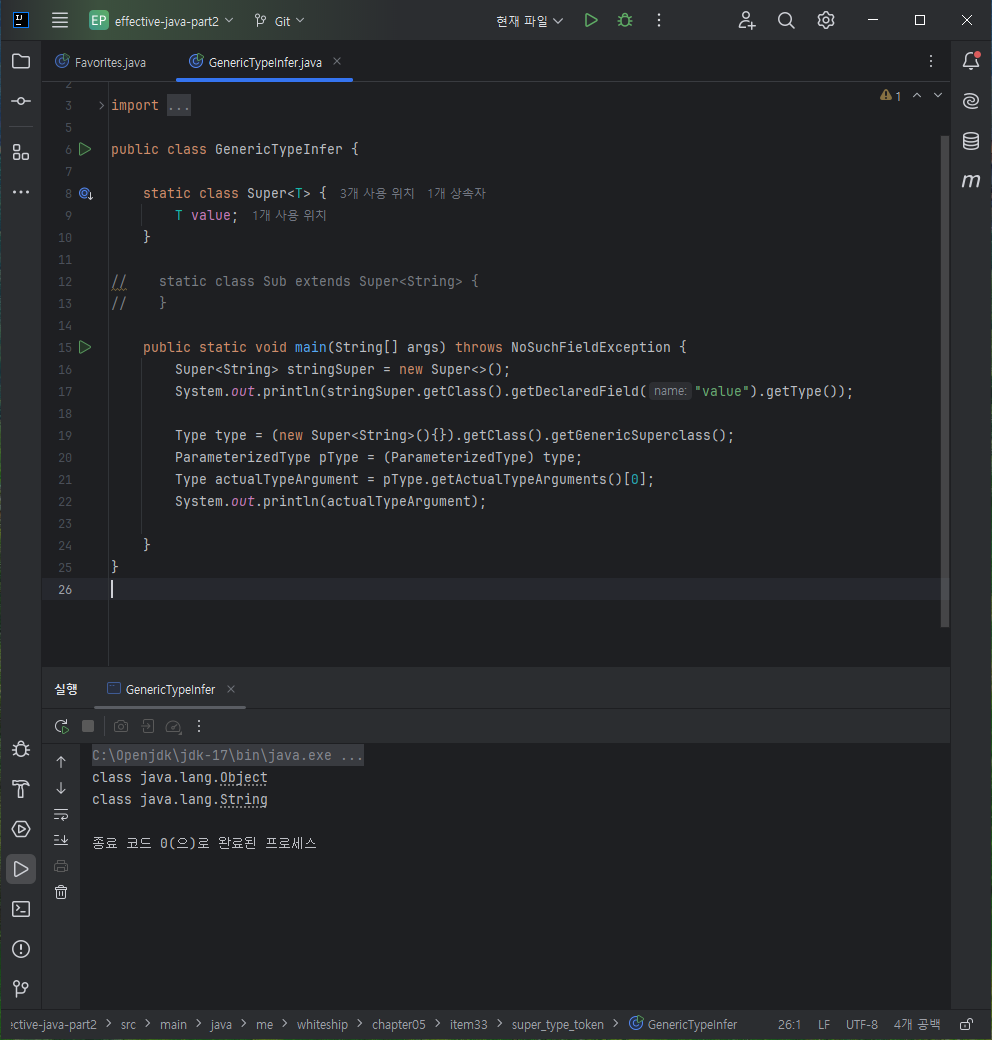Open the main hamburger menu
This screenshot has width=992, height=1040.
pyautogui.click(x=60, y=21)
